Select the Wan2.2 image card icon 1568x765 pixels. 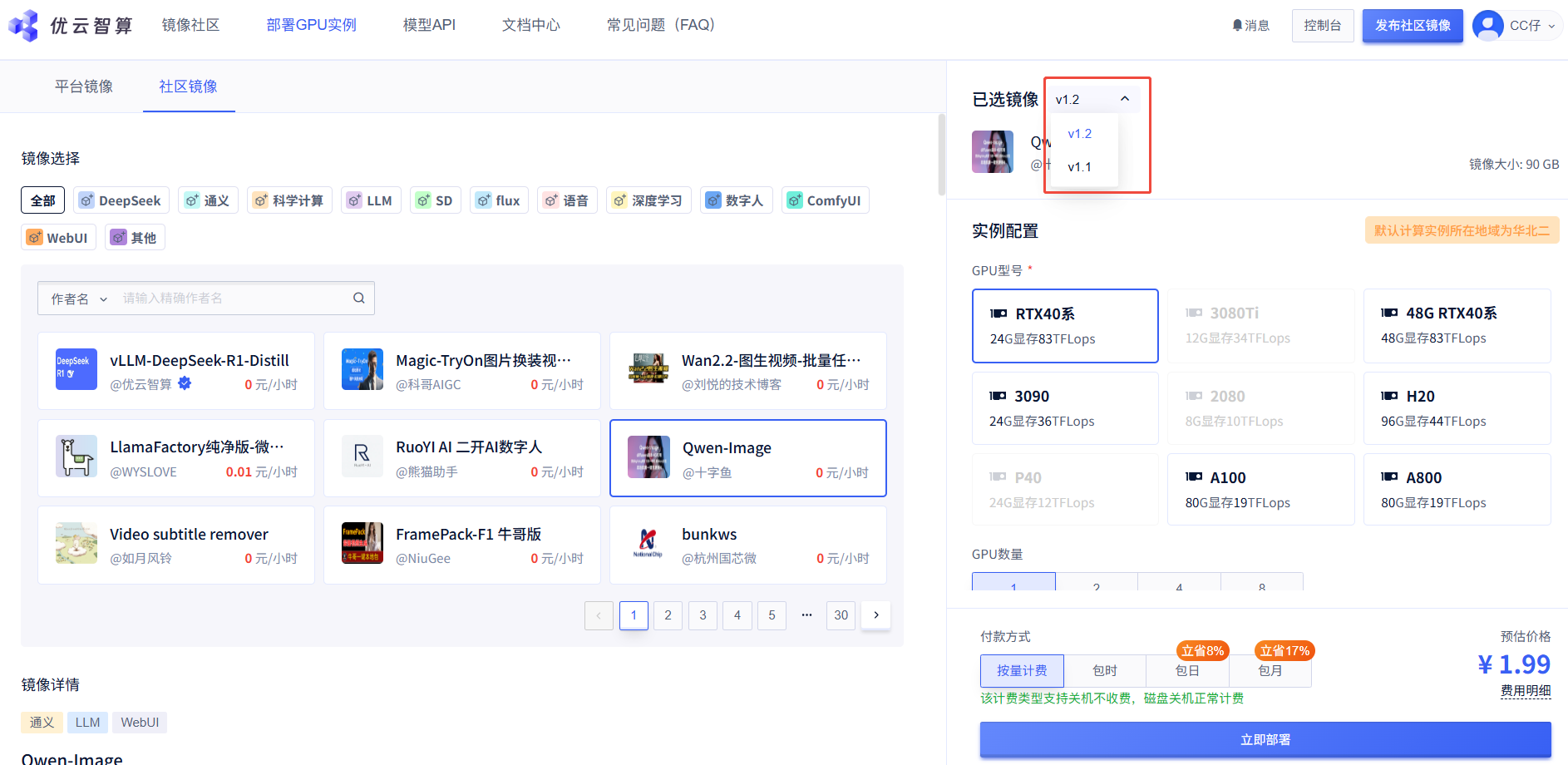point(648,369)
